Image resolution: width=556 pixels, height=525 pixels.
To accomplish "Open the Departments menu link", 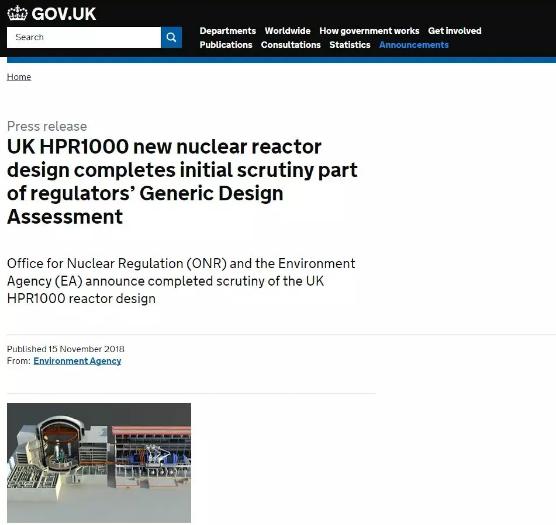I will [228, 31].
